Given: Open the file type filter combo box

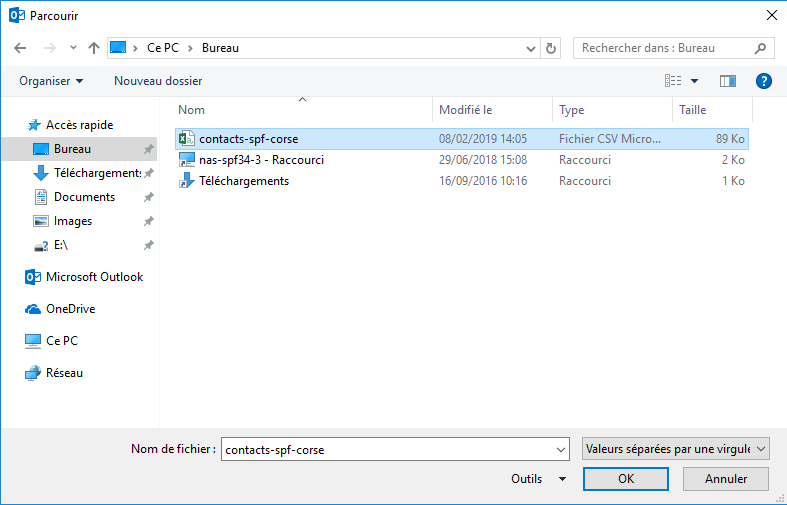Looking at the screenshot, I should tap(676, 449).
